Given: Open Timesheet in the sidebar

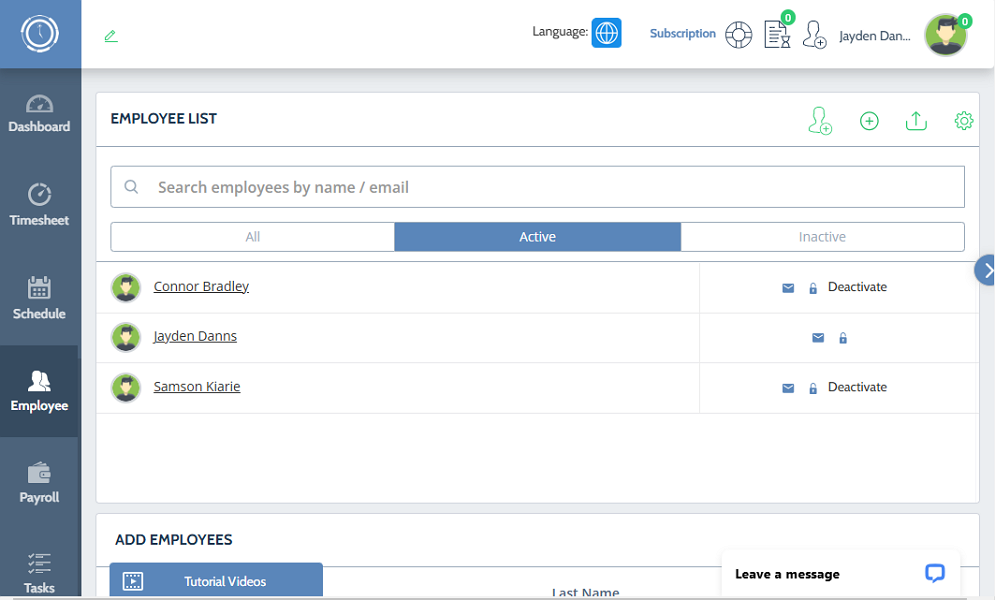Looking at the screenshot, I should (39, 205).
